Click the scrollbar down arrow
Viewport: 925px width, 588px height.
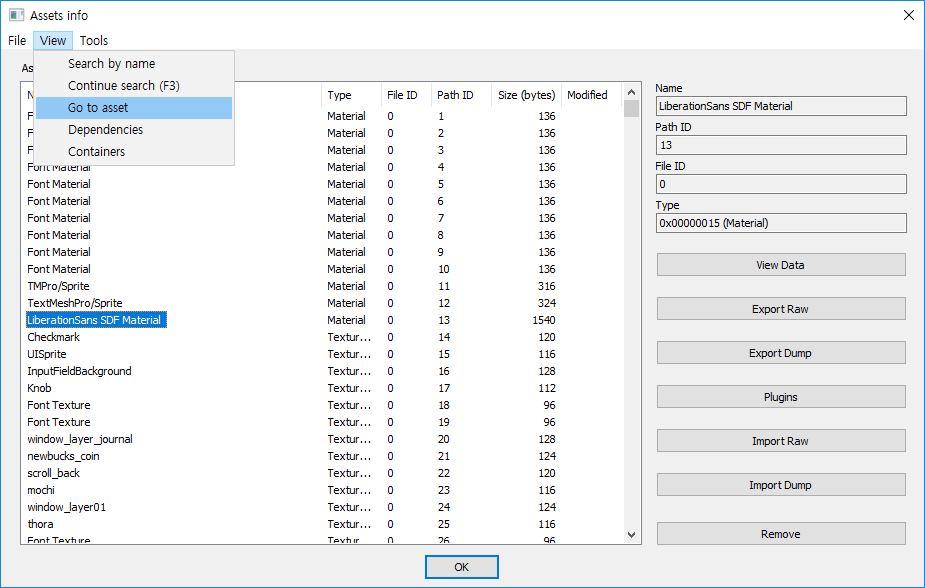click(631, 535)
